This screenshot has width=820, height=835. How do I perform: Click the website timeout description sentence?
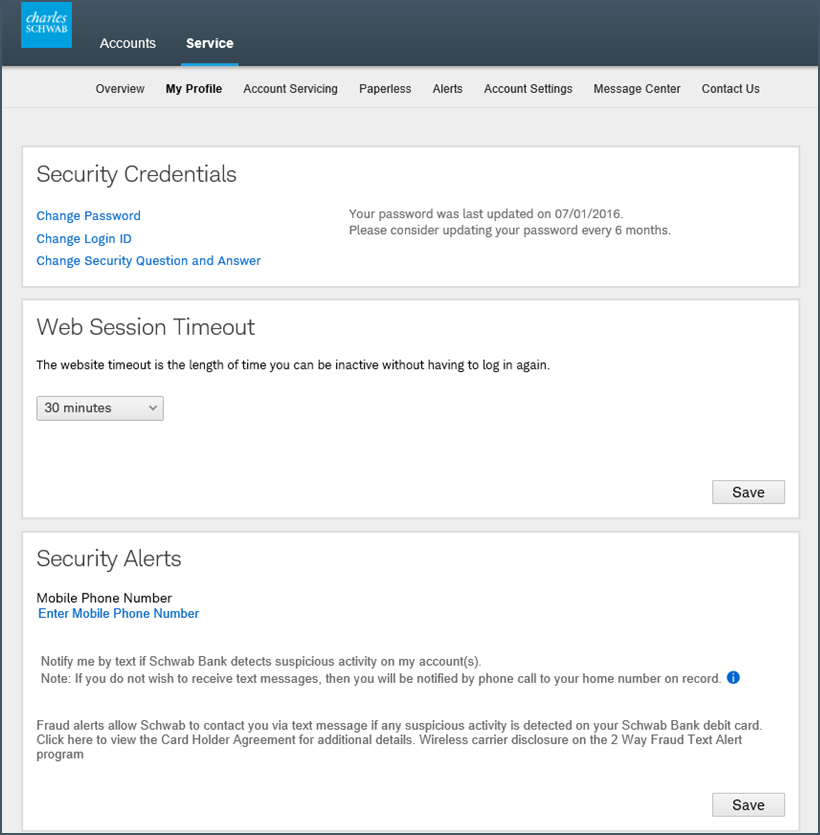coord(293,365)
